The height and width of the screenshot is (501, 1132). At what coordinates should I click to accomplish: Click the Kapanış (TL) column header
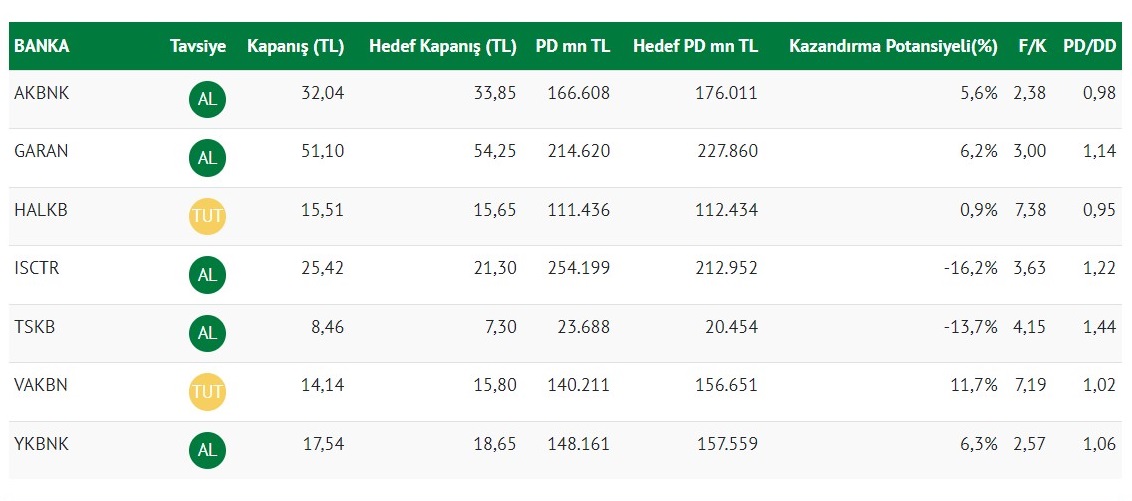[x=295, y=46]
